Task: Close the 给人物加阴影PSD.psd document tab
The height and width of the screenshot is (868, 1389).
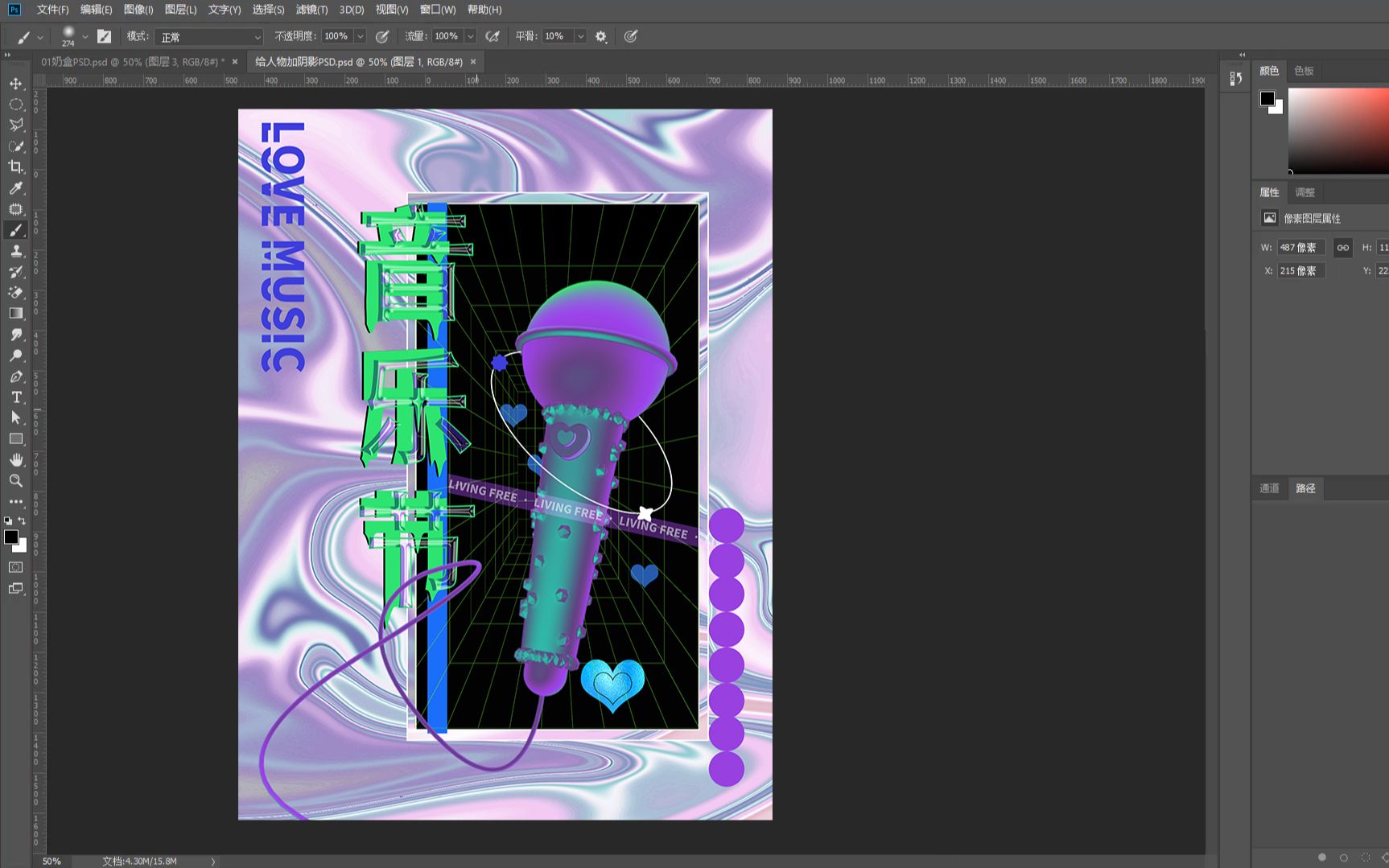Action: click(x=473, y=62)
